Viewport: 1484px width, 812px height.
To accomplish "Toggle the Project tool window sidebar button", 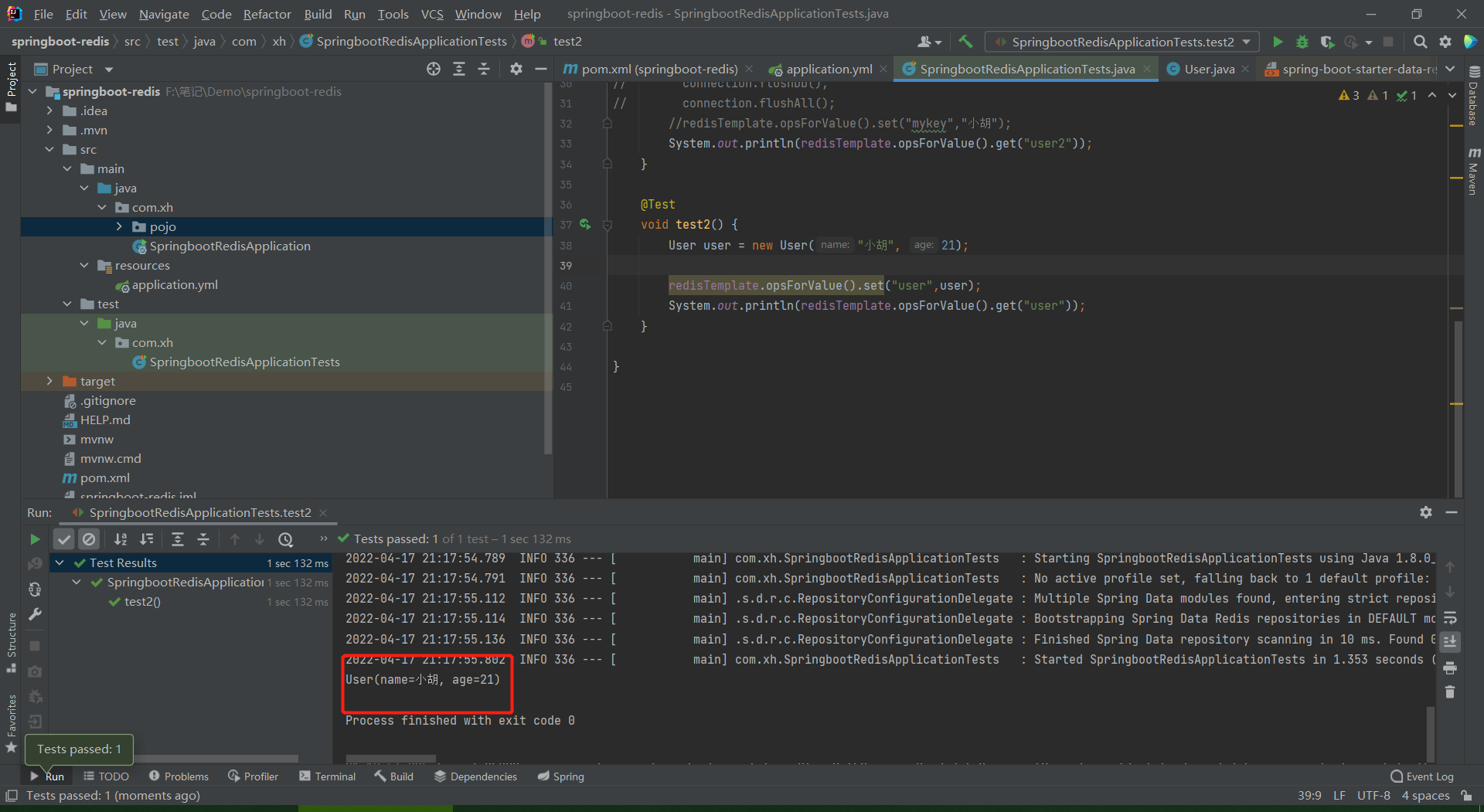I will (11, 87).
